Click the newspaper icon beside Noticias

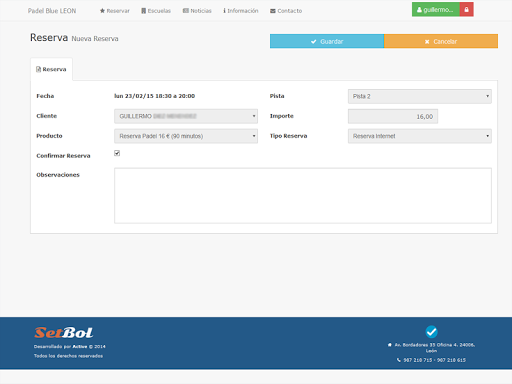[x=186, y=11]
